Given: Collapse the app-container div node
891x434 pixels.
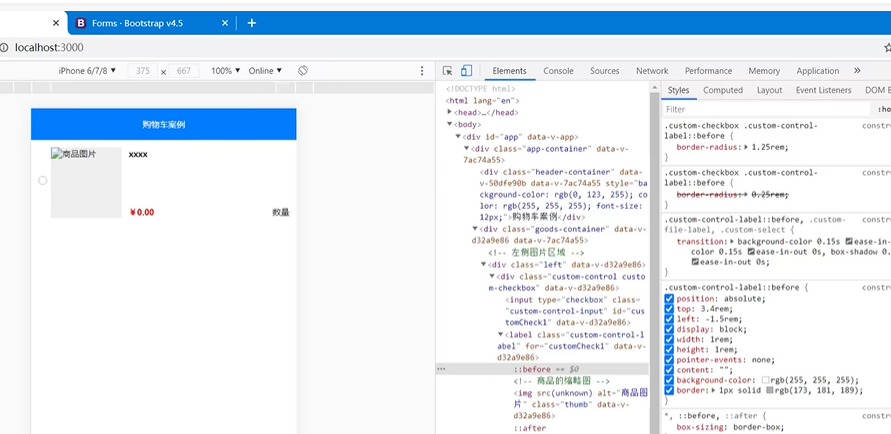Looking at the screenshot, I should click(467, 149).
